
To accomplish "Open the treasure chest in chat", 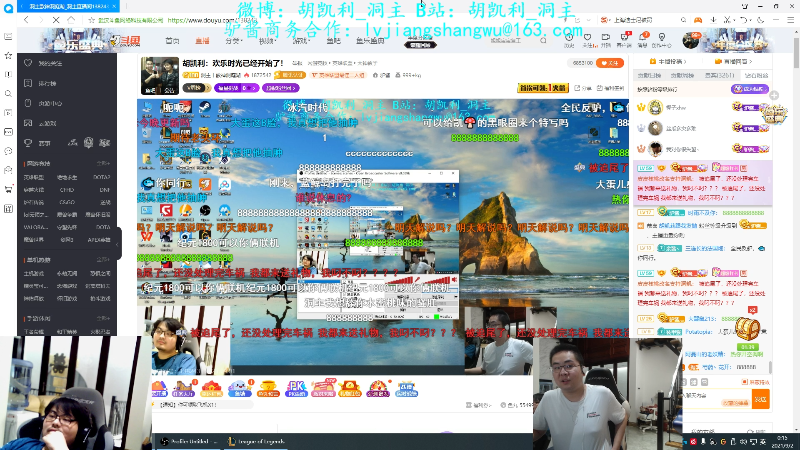I will click(x=747, y=328).
